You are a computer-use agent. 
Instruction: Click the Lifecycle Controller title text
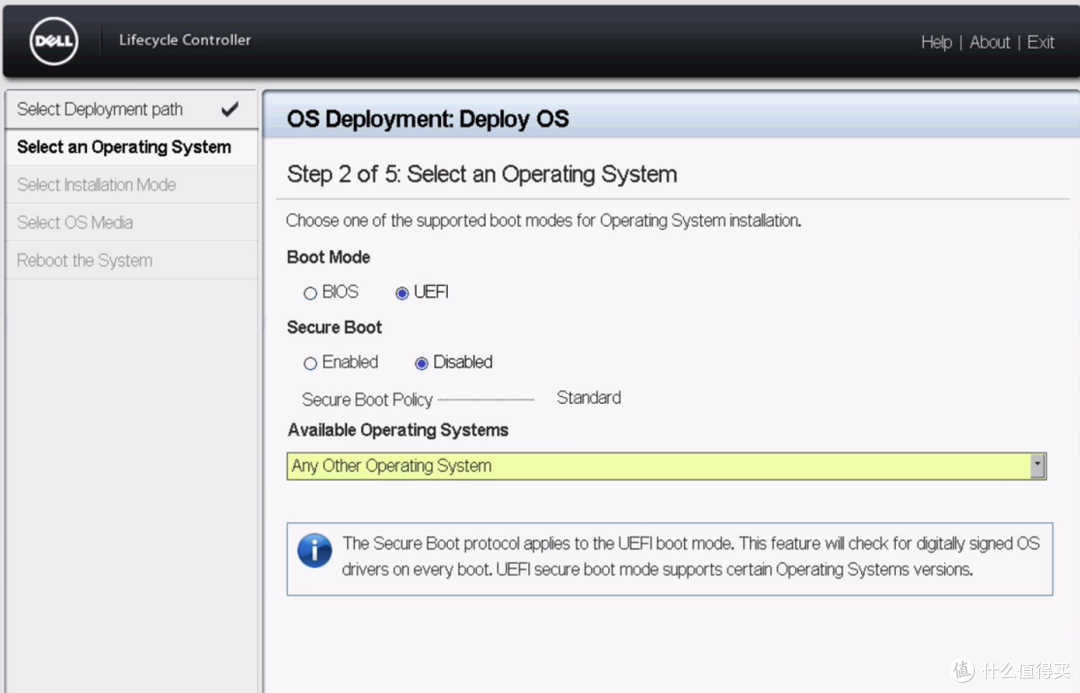point(185,40)
